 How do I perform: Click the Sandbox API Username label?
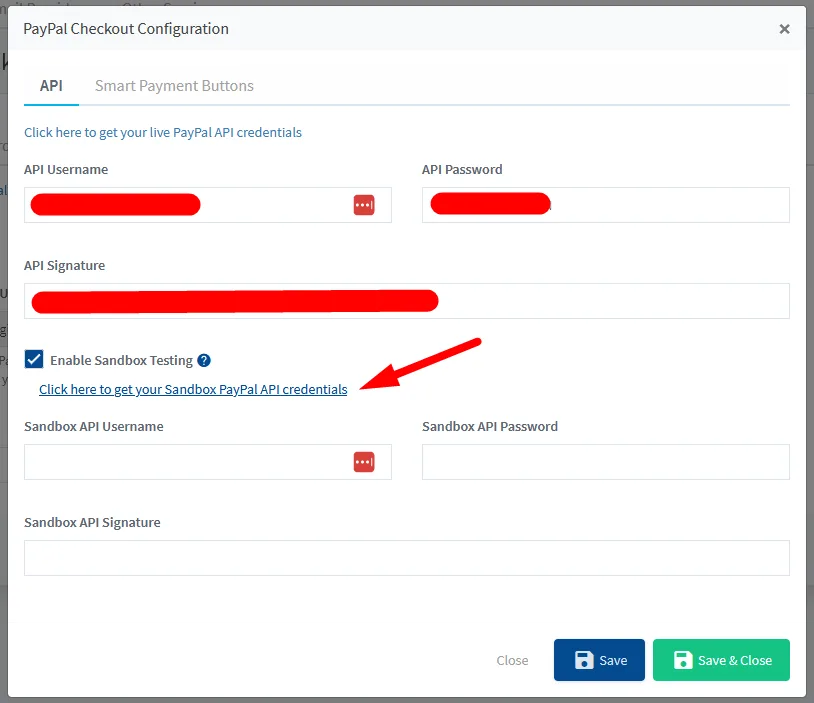[94, 426]
